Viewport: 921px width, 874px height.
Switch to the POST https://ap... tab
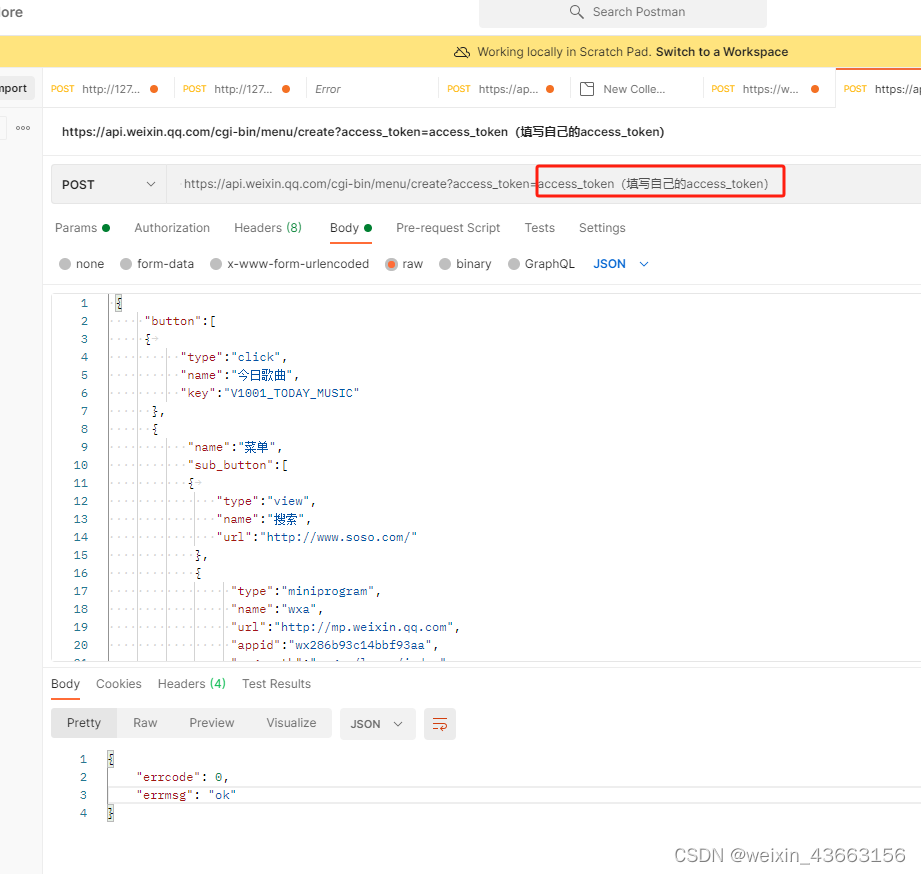pyautogui.click(x=504, y=89)
